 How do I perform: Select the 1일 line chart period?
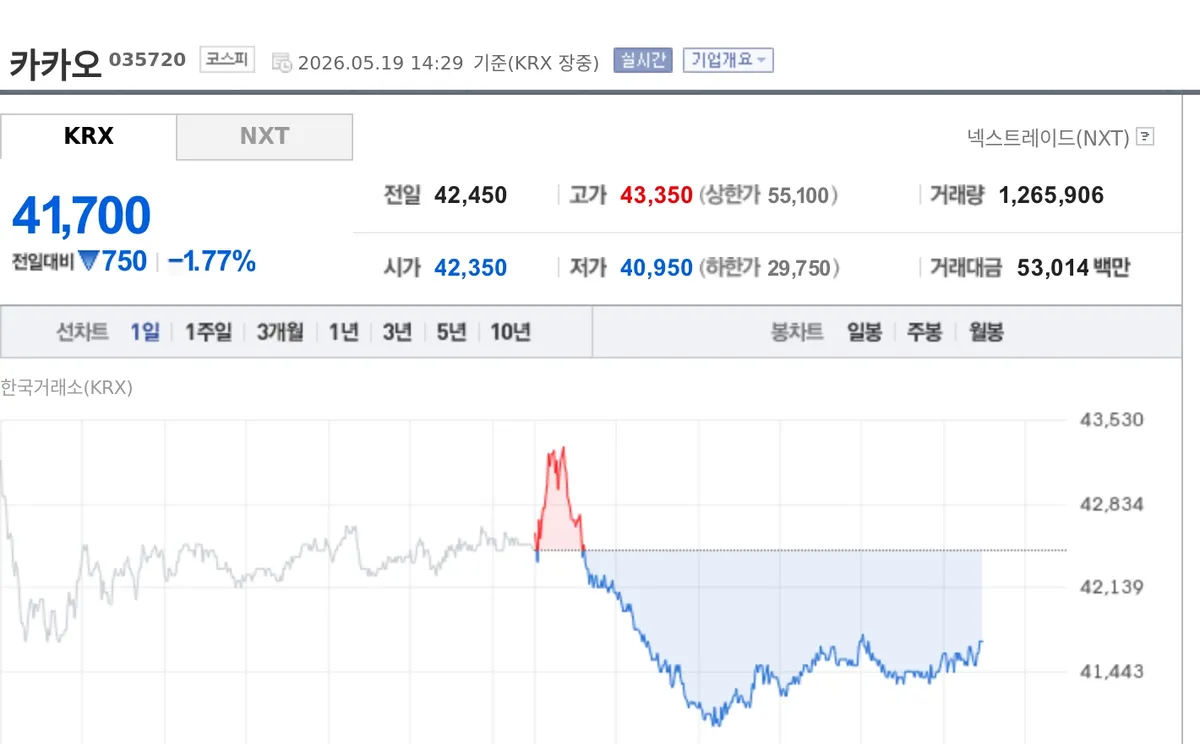tap(145, 333)
